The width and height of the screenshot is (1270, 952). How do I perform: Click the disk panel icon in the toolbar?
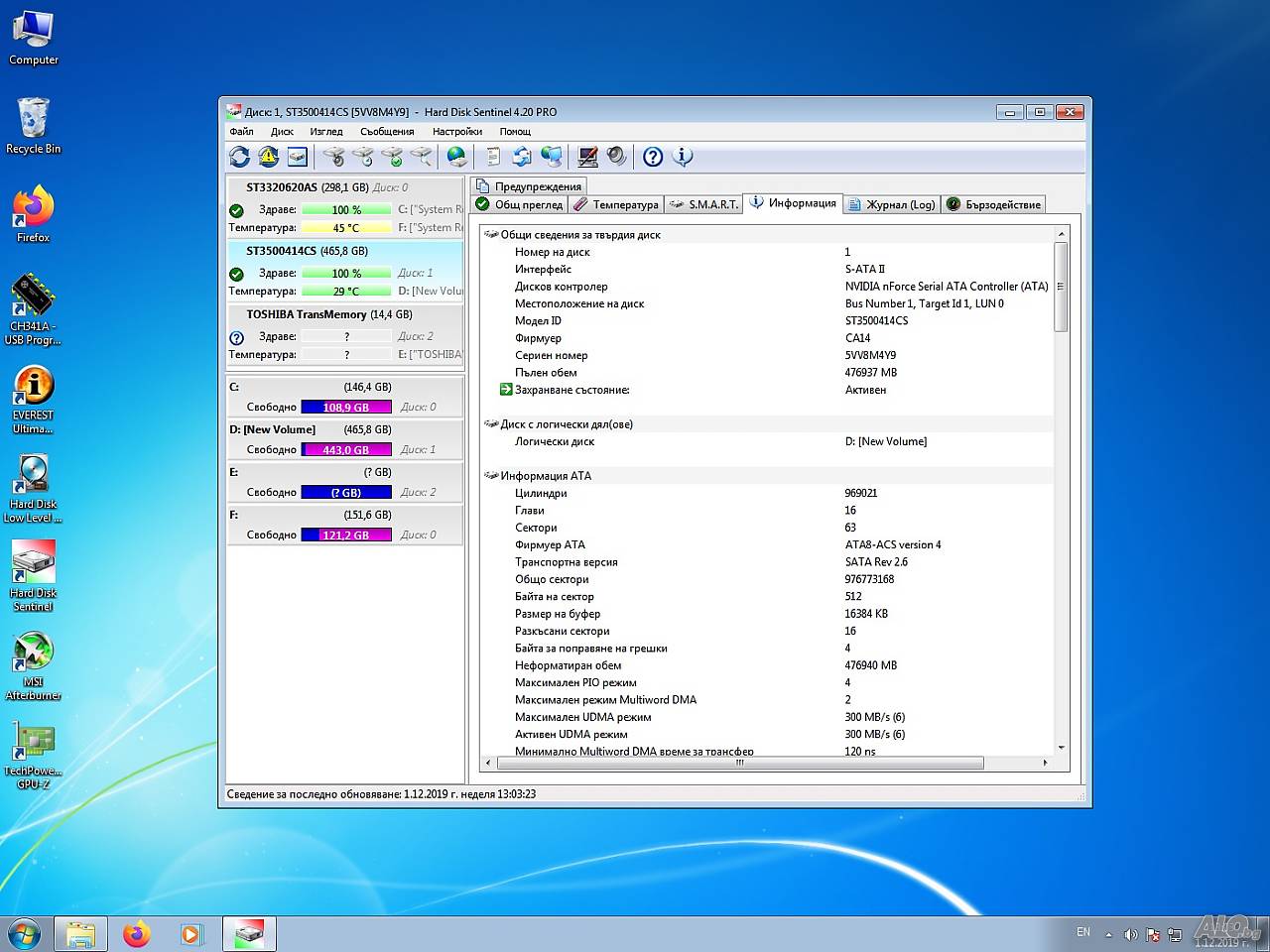tap(297, 157)
